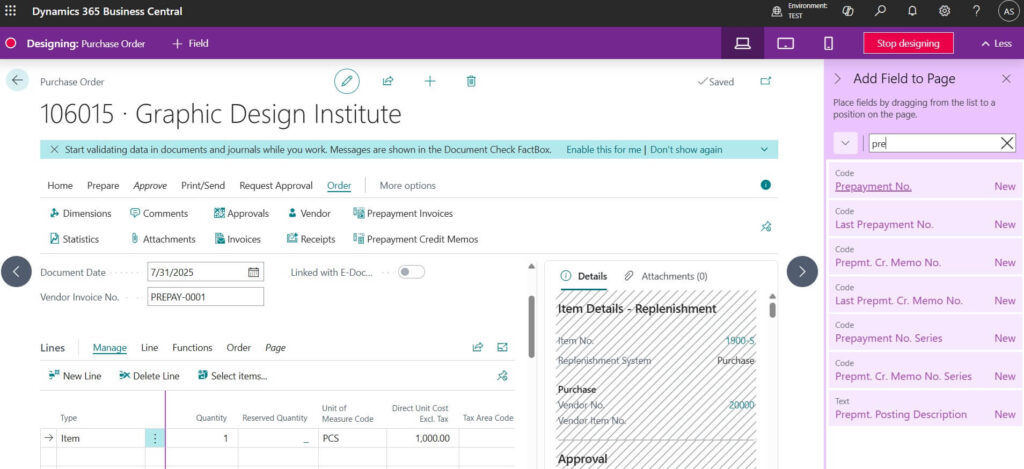This screenshot has width=1024, height=469.
Task: Clear the field search box text
Action: point(1007,144)
